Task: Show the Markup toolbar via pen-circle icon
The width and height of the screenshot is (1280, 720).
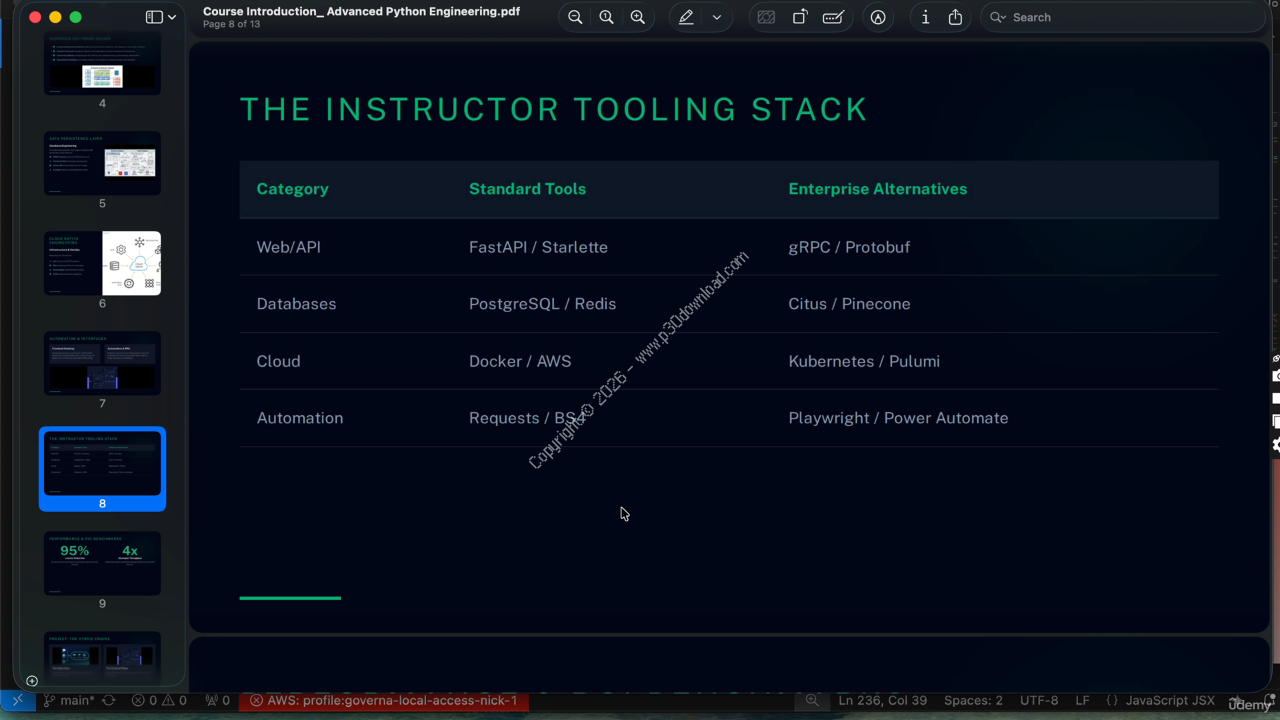Action: click(878, 17)
